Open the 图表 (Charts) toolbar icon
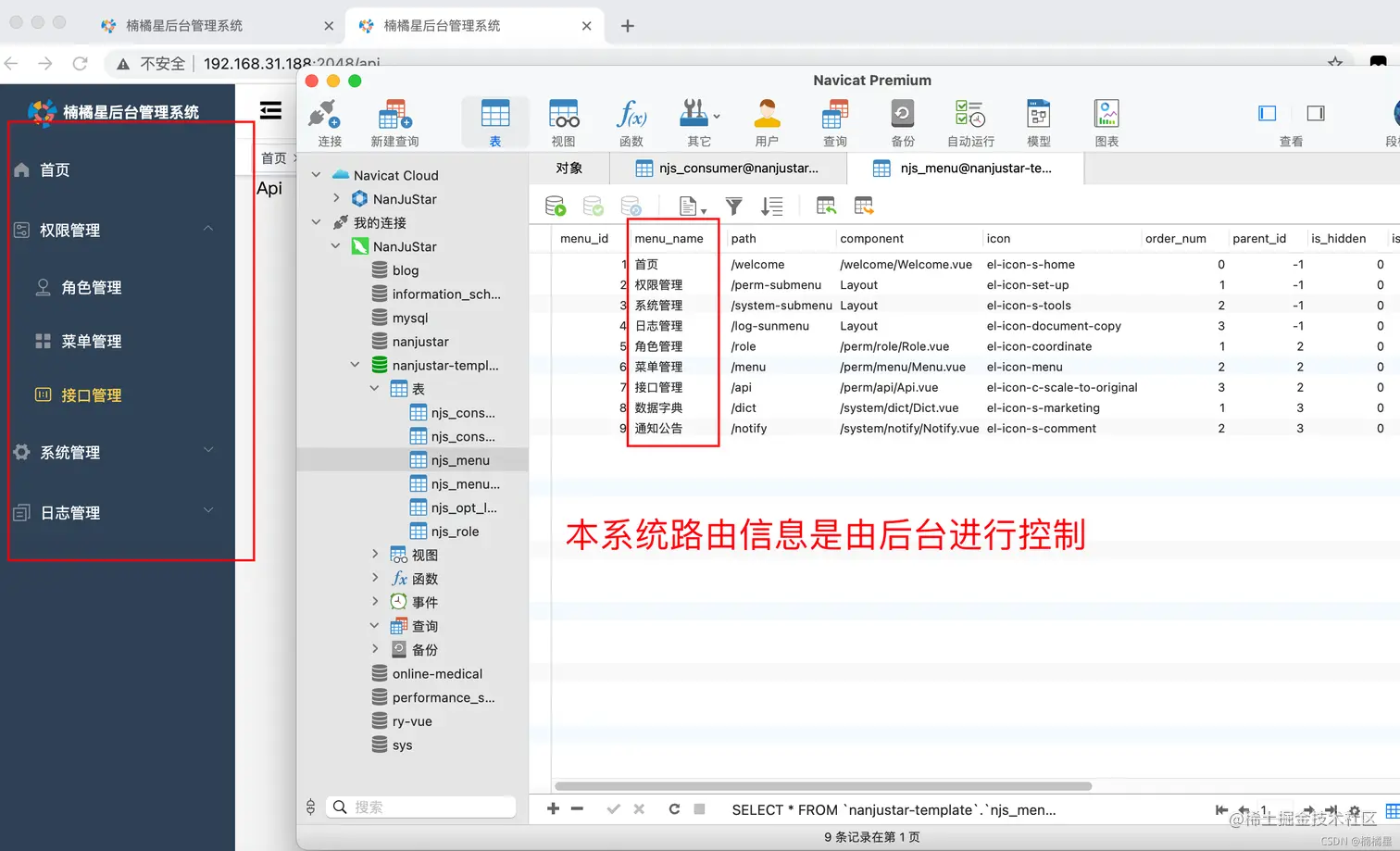 click(x=1106, y=120)
